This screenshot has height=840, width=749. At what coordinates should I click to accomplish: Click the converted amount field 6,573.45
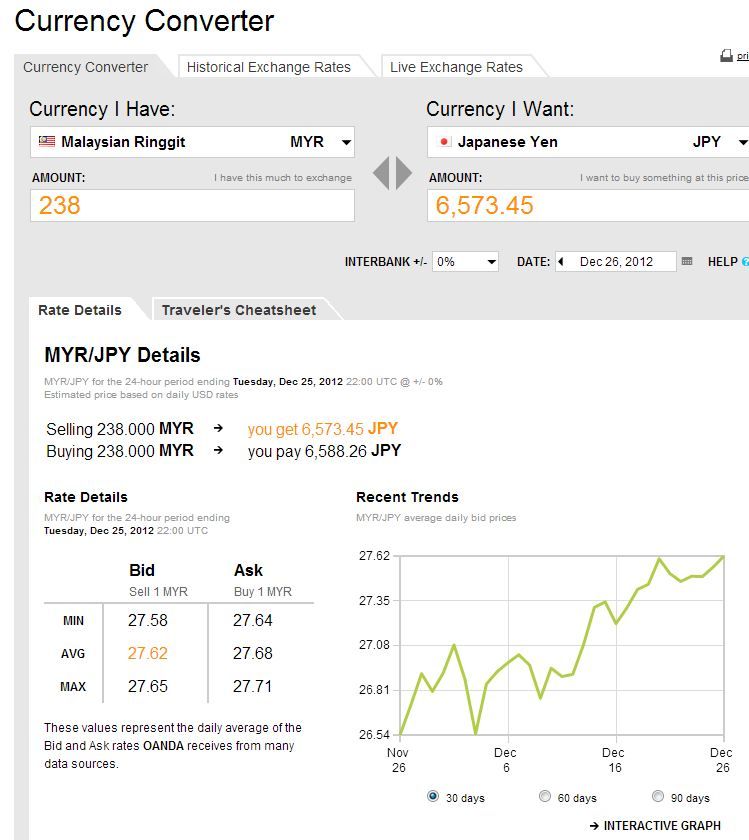pos(588,206)
